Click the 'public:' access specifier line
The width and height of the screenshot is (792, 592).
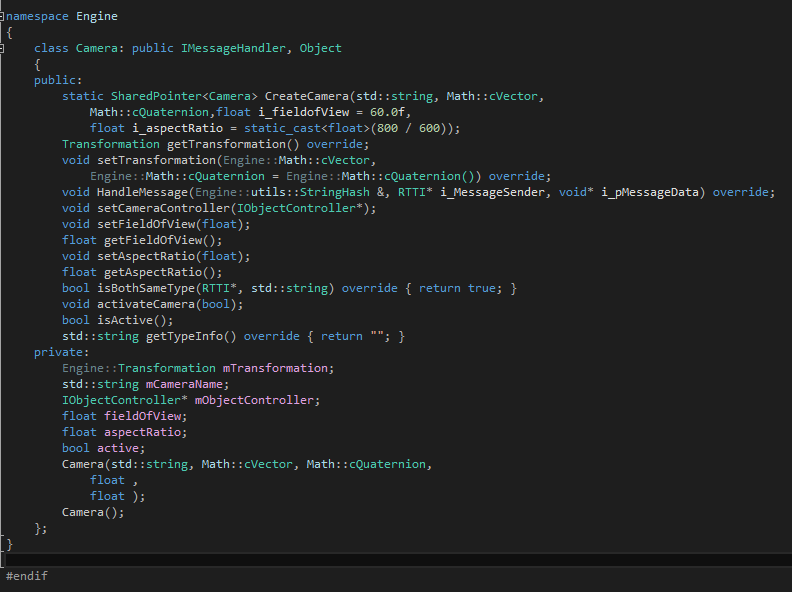click(x=58, y=80)
